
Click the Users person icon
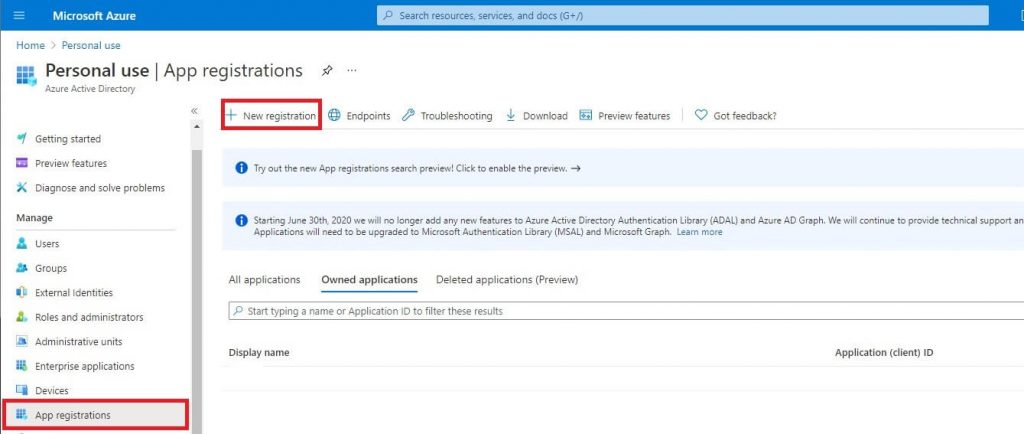[22, 243]
